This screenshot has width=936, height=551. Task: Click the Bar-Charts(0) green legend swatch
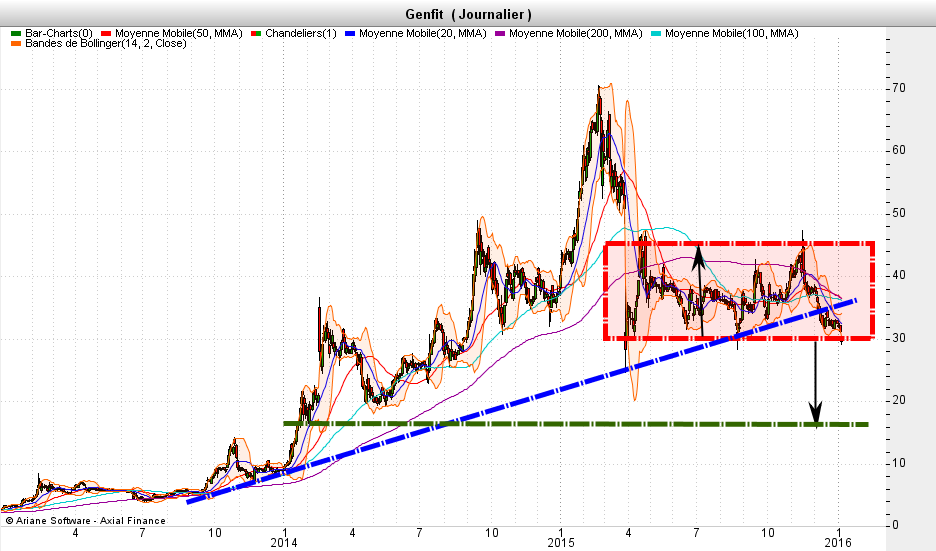coord(16,34)
